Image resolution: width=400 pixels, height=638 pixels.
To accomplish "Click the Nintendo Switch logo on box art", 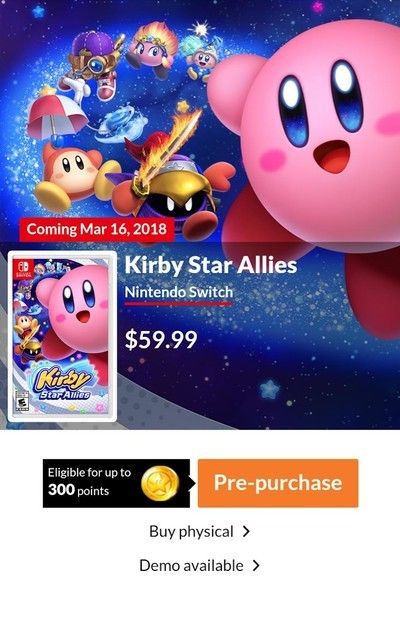I will (x=22, y=269).
